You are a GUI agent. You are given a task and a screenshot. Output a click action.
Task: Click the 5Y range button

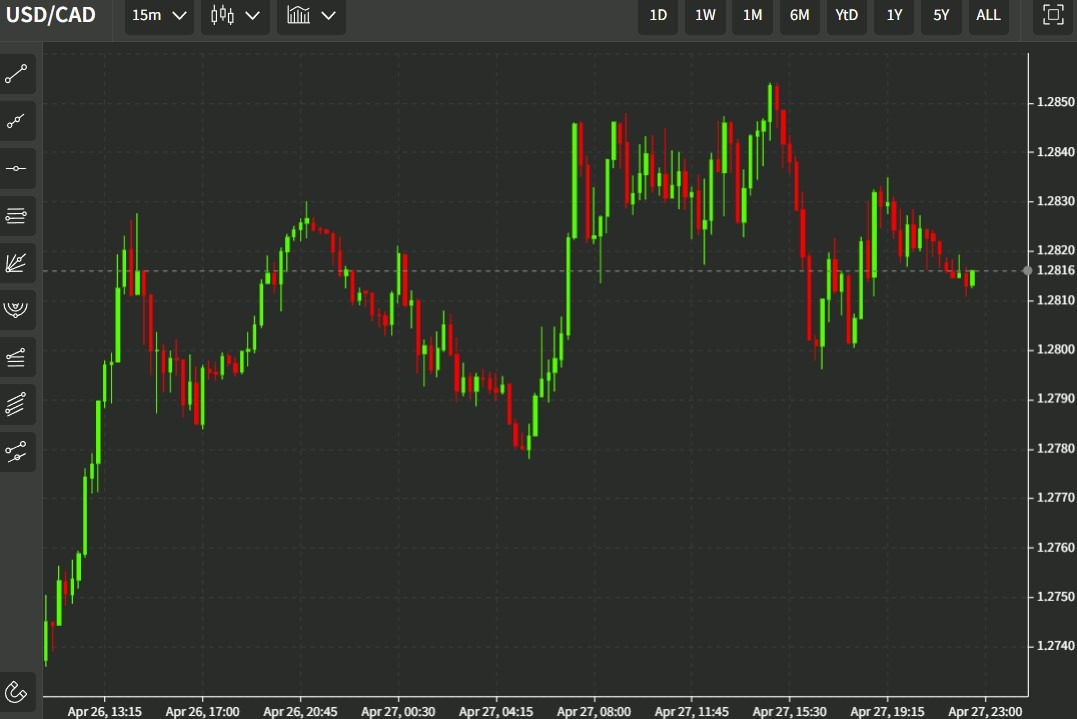[x=941, y=16]
